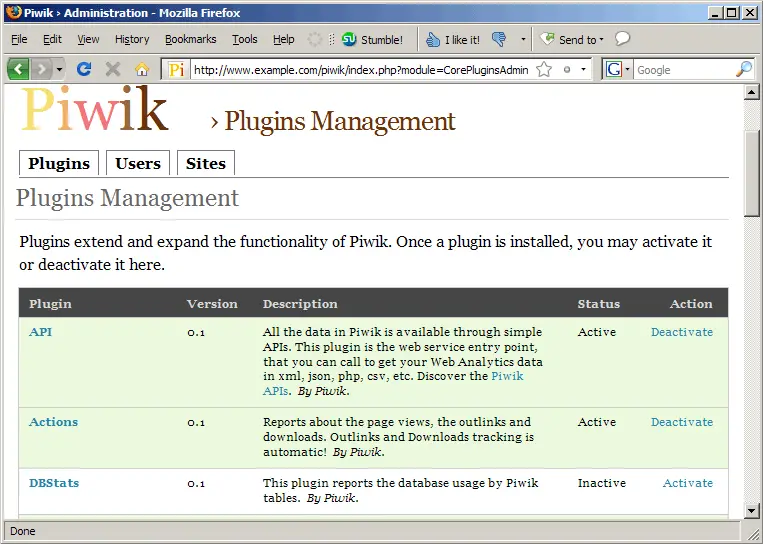763x544 pixels.
Task: Go to the Home page icon
Action: coord(142,70)
